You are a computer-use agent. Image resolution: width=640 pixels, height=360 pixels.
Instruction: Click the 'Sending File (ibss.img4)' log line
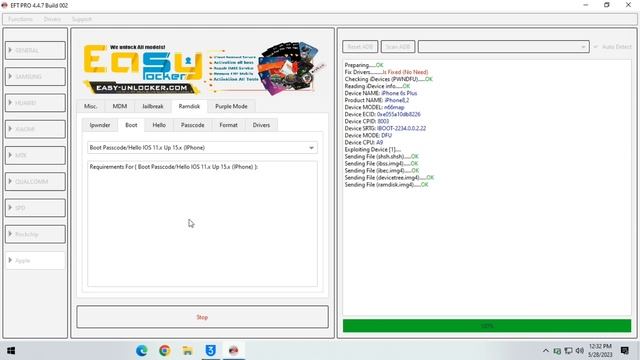(x=381, y=163)
